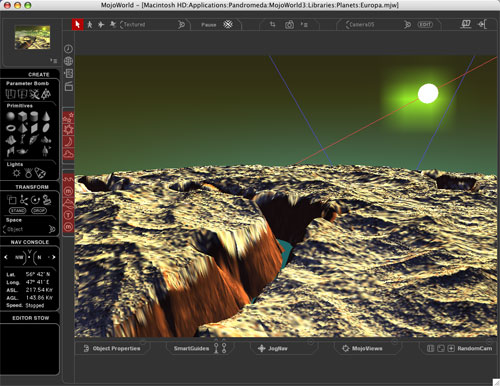Click the DROP button
Viewport: 500px width, 386px height.
pyautogui.click(x=39, y=211)
